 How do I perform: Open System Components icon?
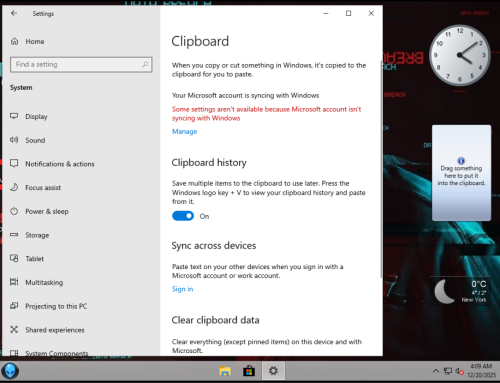pyautogui.click(x=14, y=353)
